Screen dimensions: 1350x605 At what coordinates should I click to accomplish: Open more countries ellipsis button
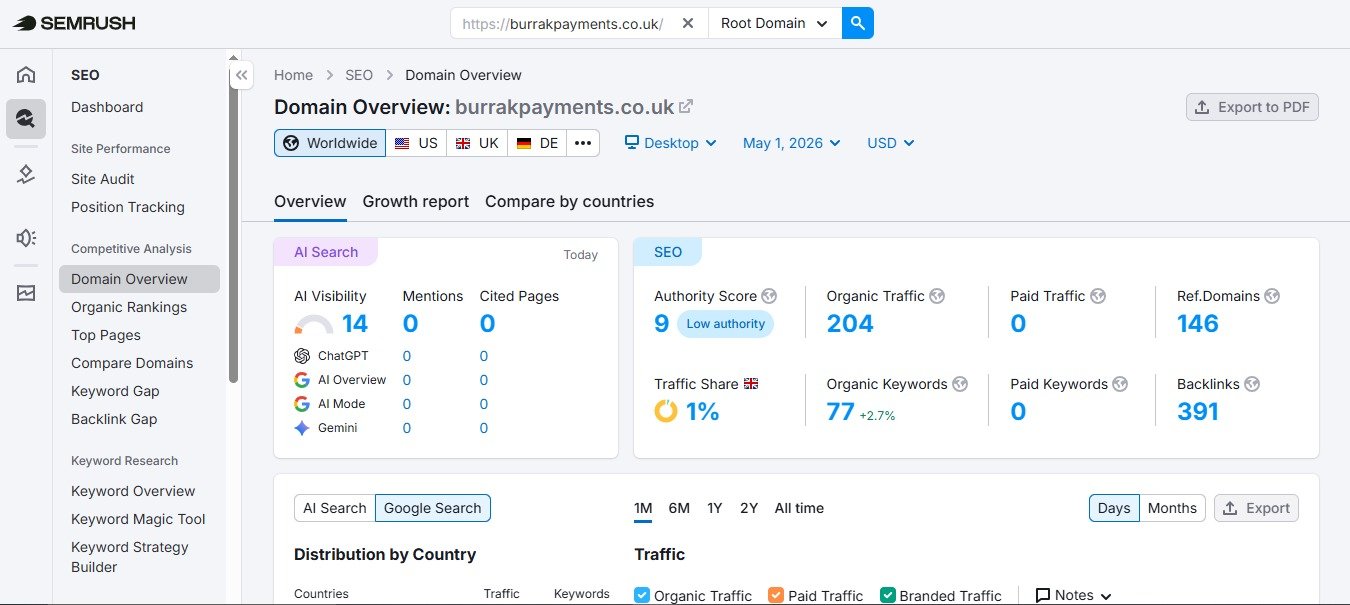[583, 143]
